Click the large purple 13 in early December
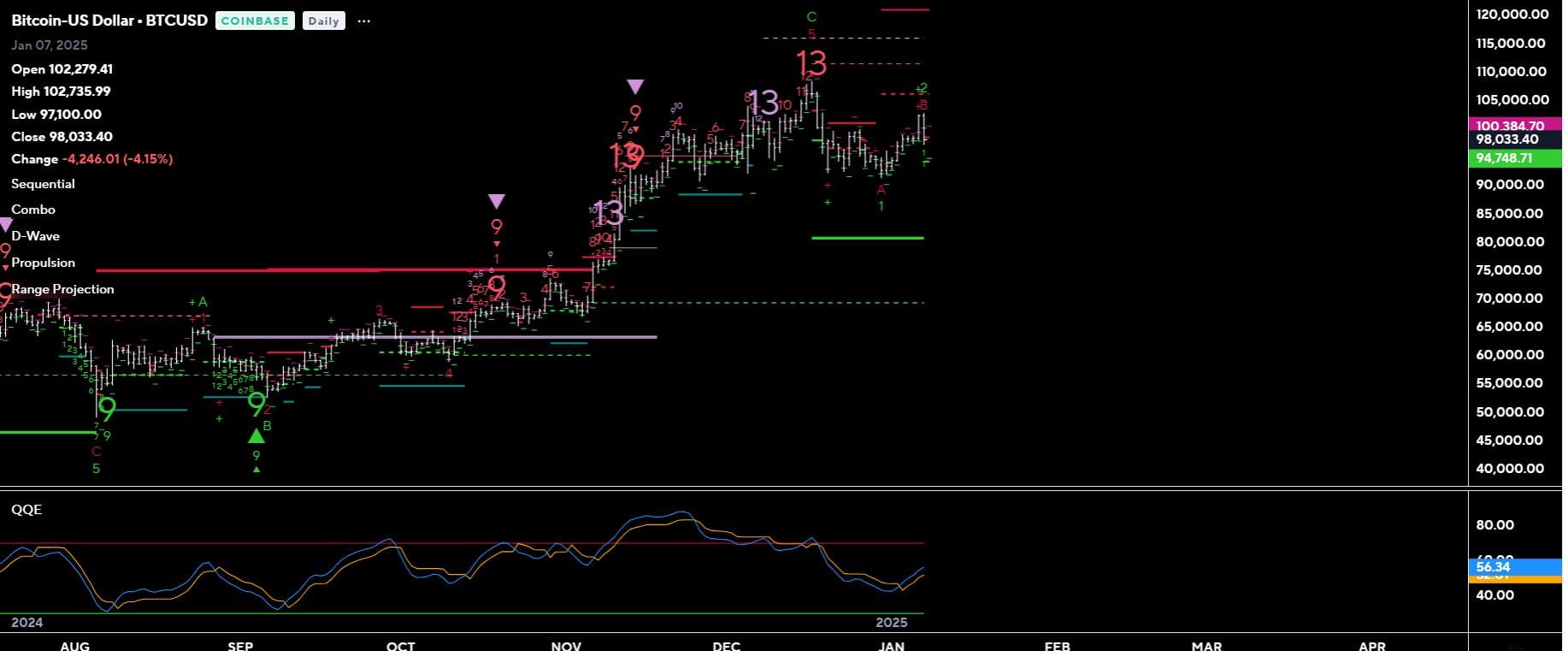1568x651 pixels. pyautogui.click(x=763, y=104)
